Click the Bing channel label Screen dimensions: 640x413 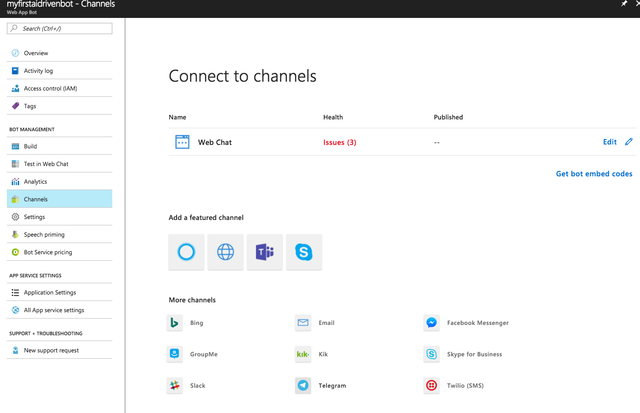pos(196,323)
